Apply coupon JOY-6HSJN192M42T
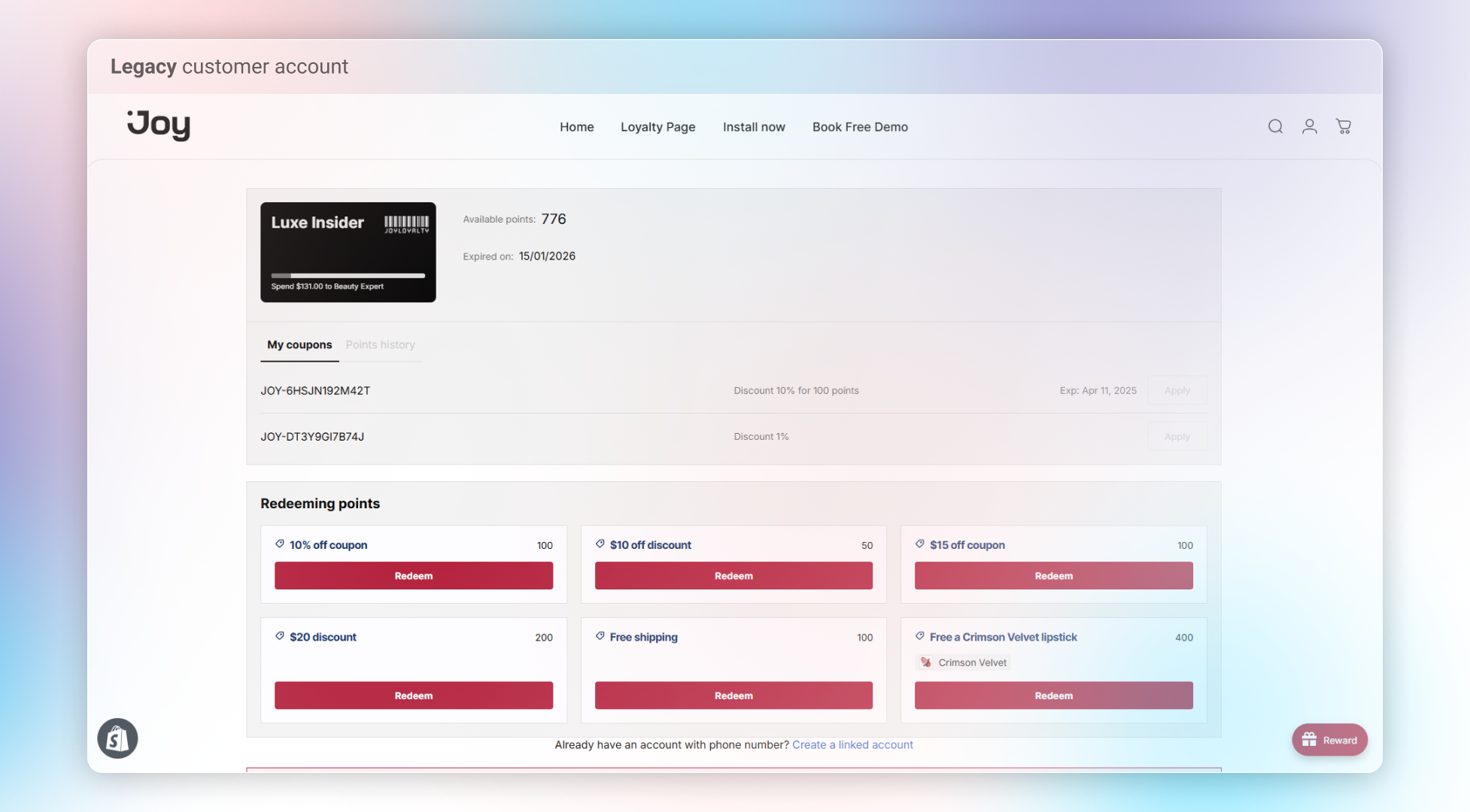The height and width of the screenshot is (812, 1470). click(x=1177, y=391)
